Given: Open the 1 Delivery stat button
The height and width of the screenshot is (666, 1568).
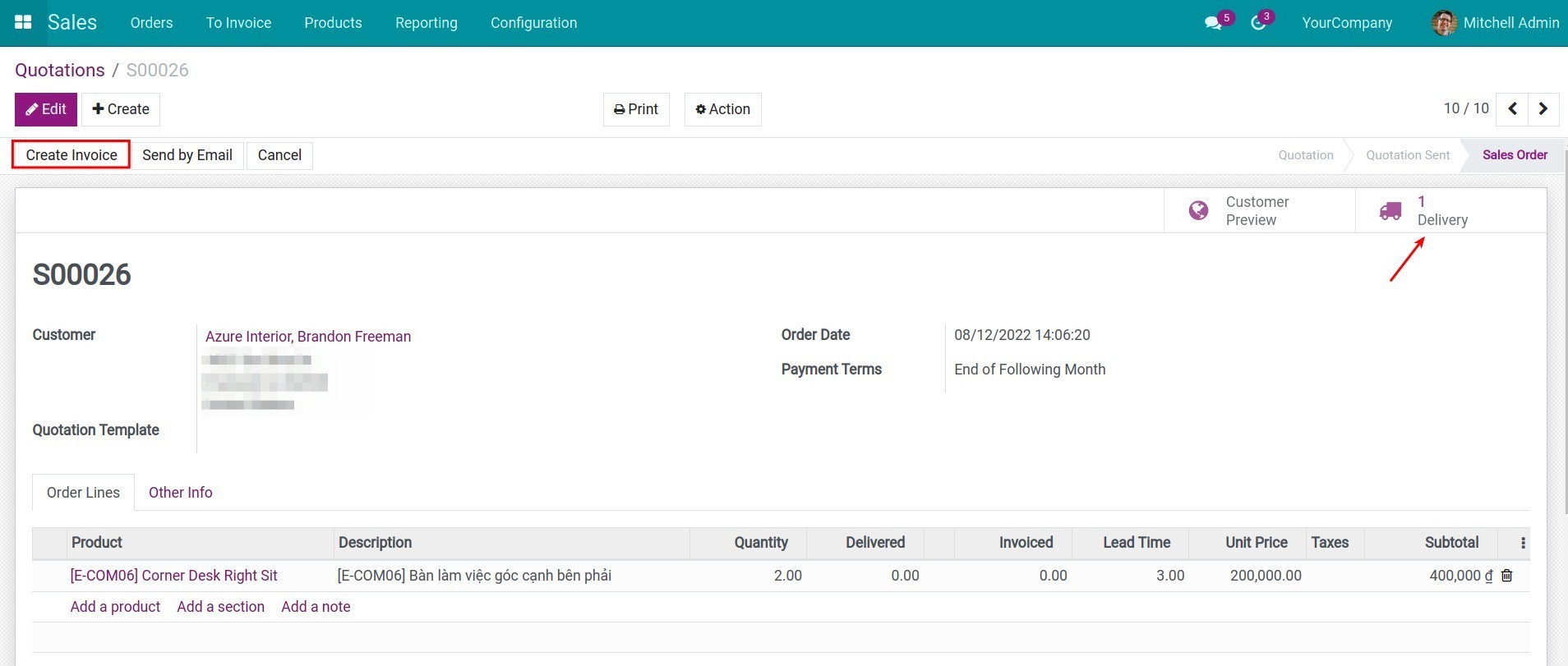Looking at the screenshot, I should (x=1450, y=210).
